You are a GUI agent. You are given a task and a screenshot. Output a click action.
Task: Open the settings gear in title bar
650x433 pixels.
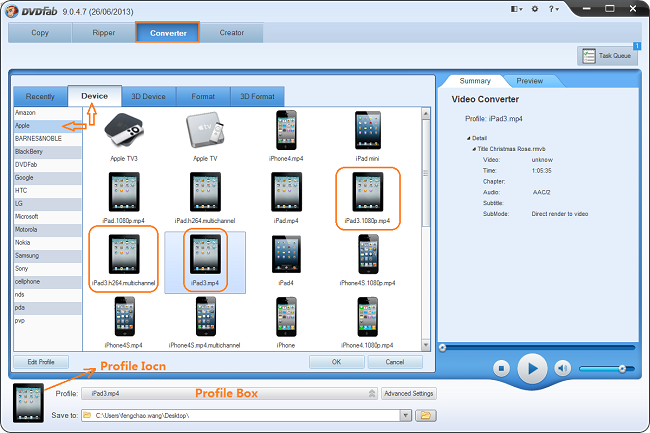coord(535,9)
